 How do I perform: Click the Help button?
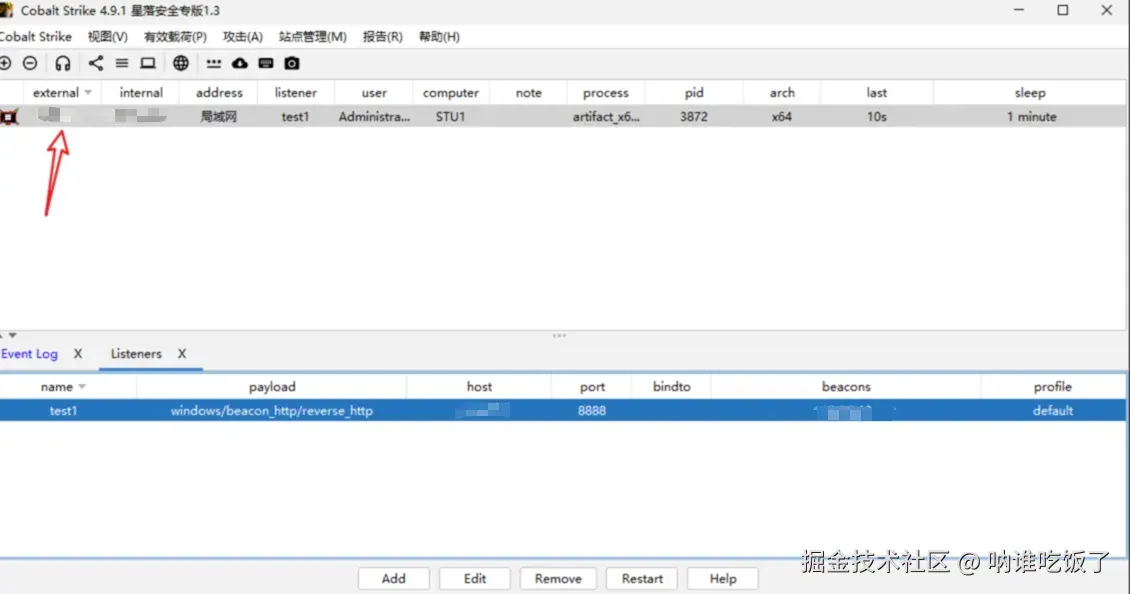click(723, 579)
